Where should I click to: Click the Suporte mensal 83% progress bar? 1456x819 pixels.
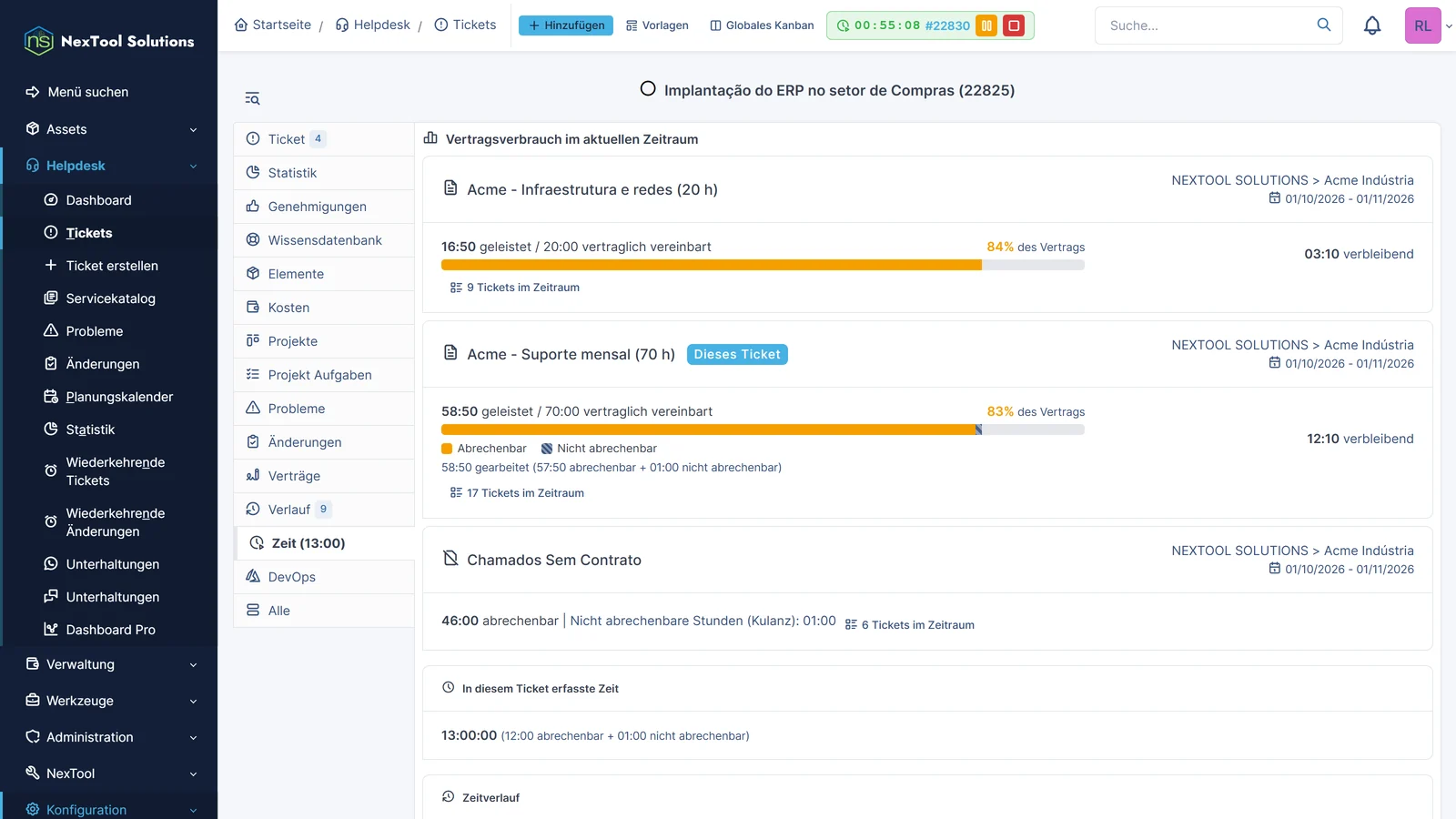point(763,430)
